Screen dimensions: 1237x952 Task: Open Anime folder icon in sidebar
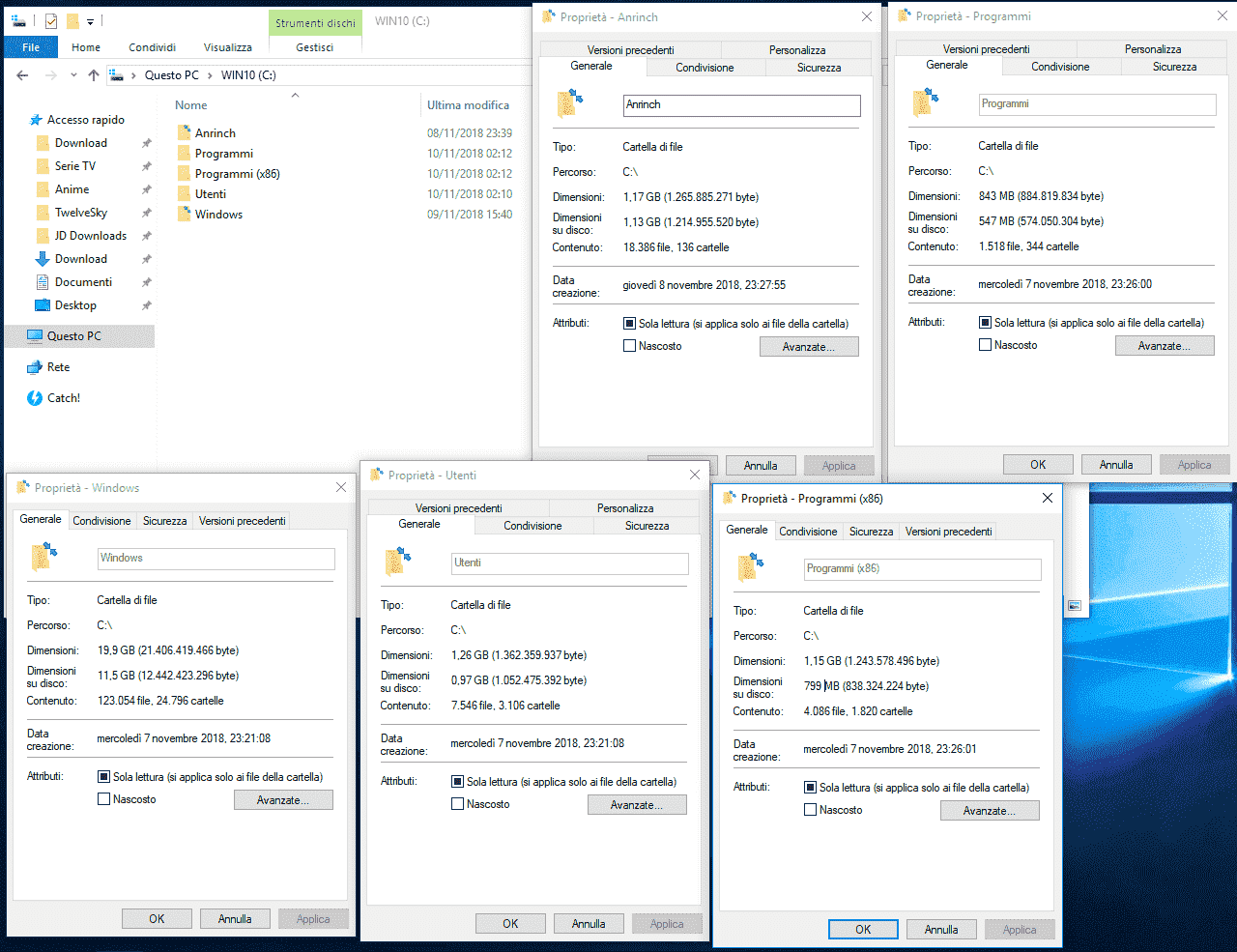click(x=43, y=189)
